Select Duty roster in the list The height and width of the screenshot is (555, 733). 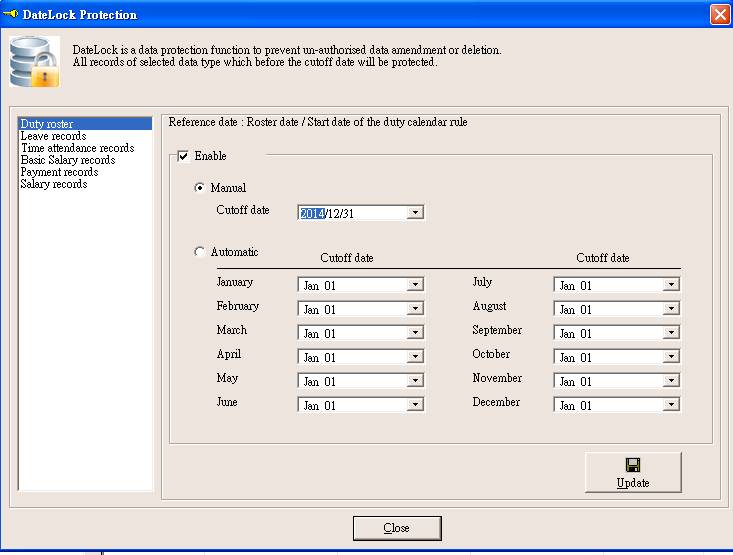[85, 124]
